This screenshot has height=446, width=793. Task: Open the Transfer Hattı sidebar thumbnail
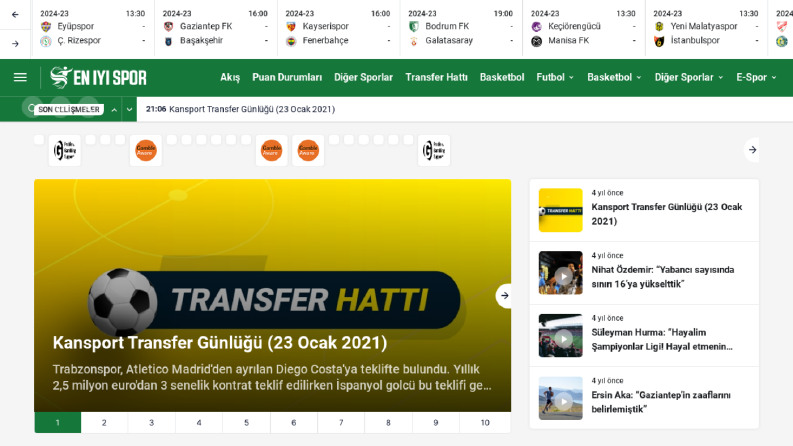[561, 210]
